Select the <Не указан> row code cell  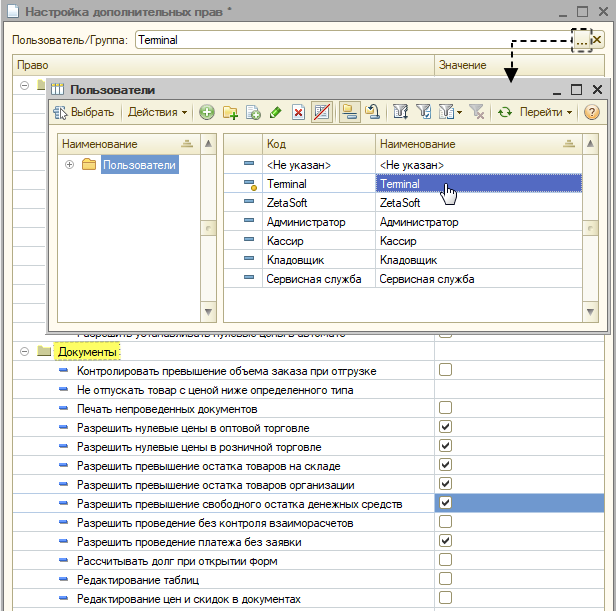(319, 165)
